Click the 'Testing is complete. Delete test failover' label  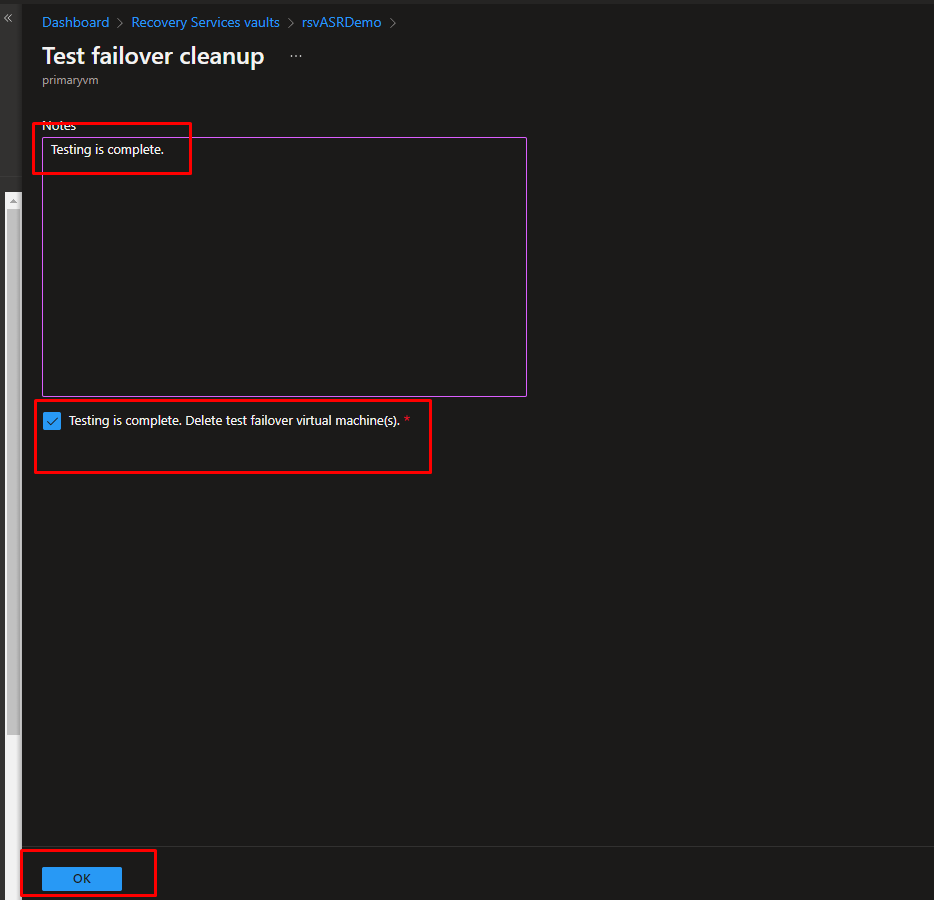tap(233, 421)
